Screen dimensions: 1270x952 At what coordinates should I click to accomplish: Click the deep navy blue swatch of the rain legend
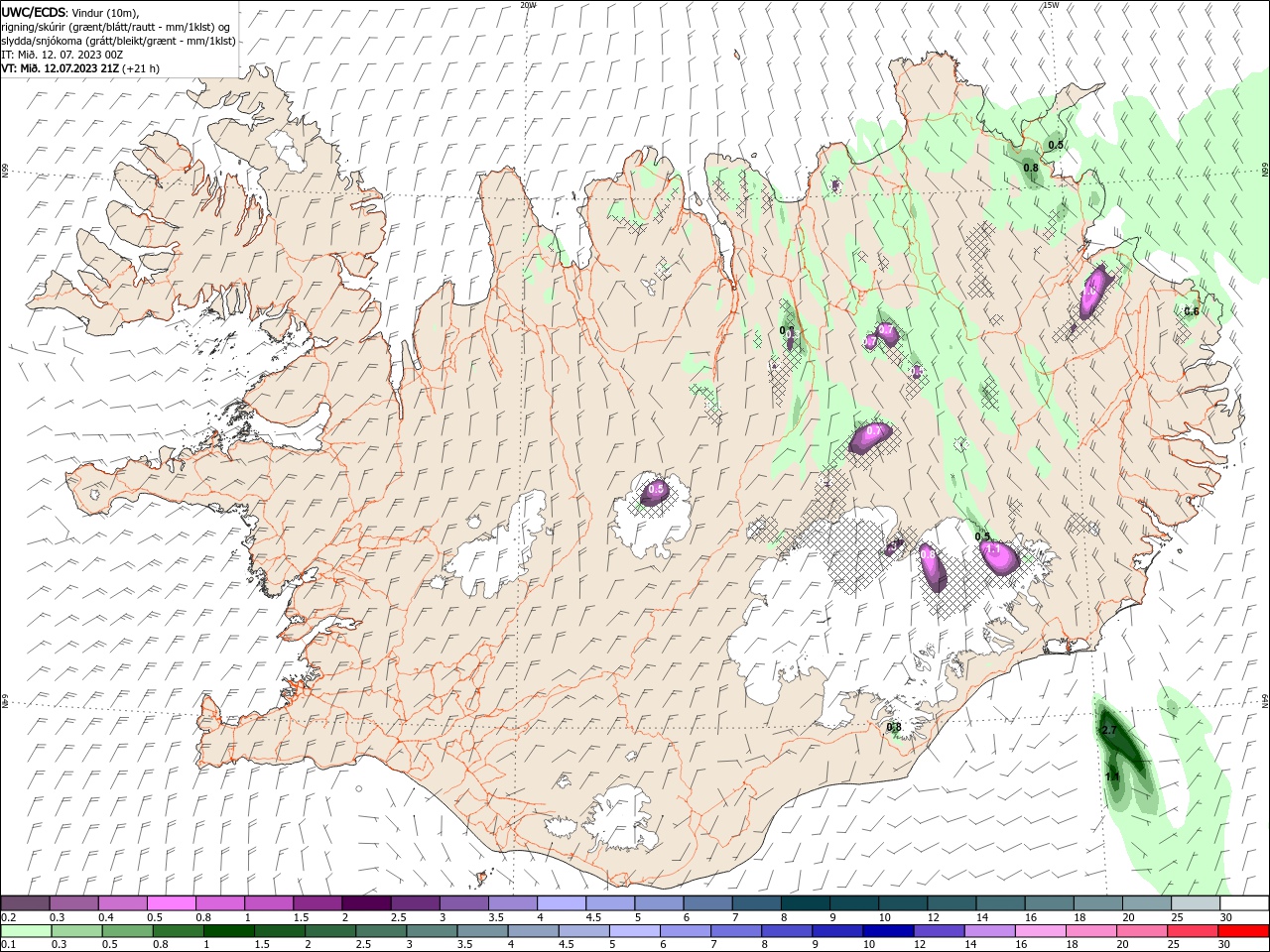pos(888,931)
